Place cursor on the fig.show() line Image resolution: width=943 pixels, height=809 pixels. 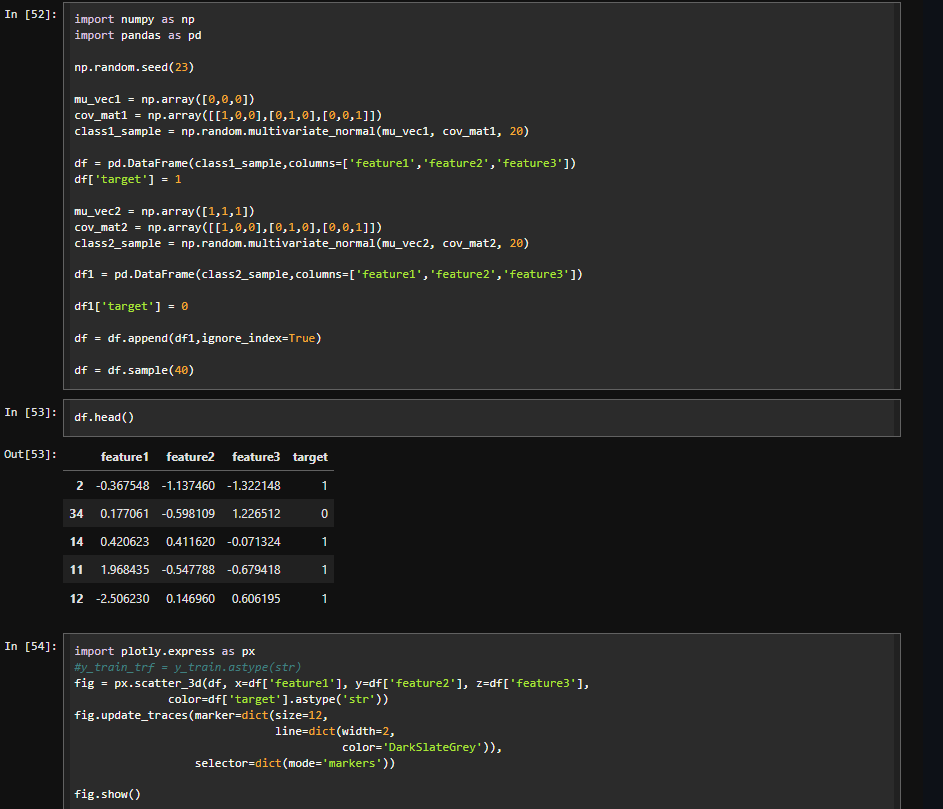click(x=107, y=795)
